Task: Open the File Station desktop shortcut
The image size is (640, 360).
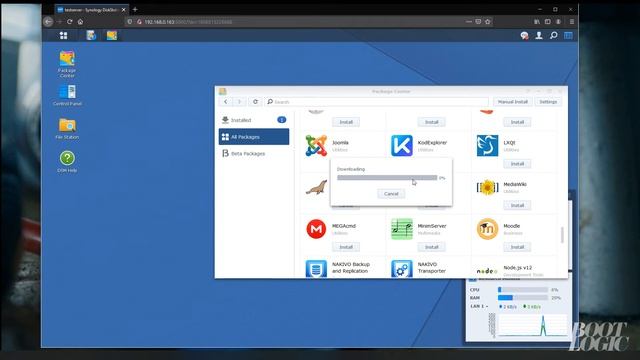Action: tap(67, 129)
